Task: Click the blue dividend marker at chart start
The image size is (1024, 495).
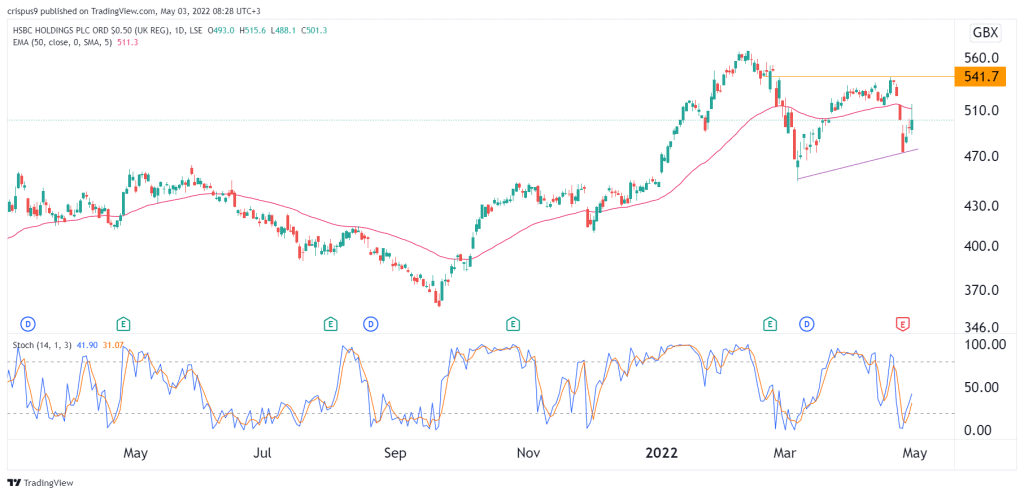Action: (27, 323)
